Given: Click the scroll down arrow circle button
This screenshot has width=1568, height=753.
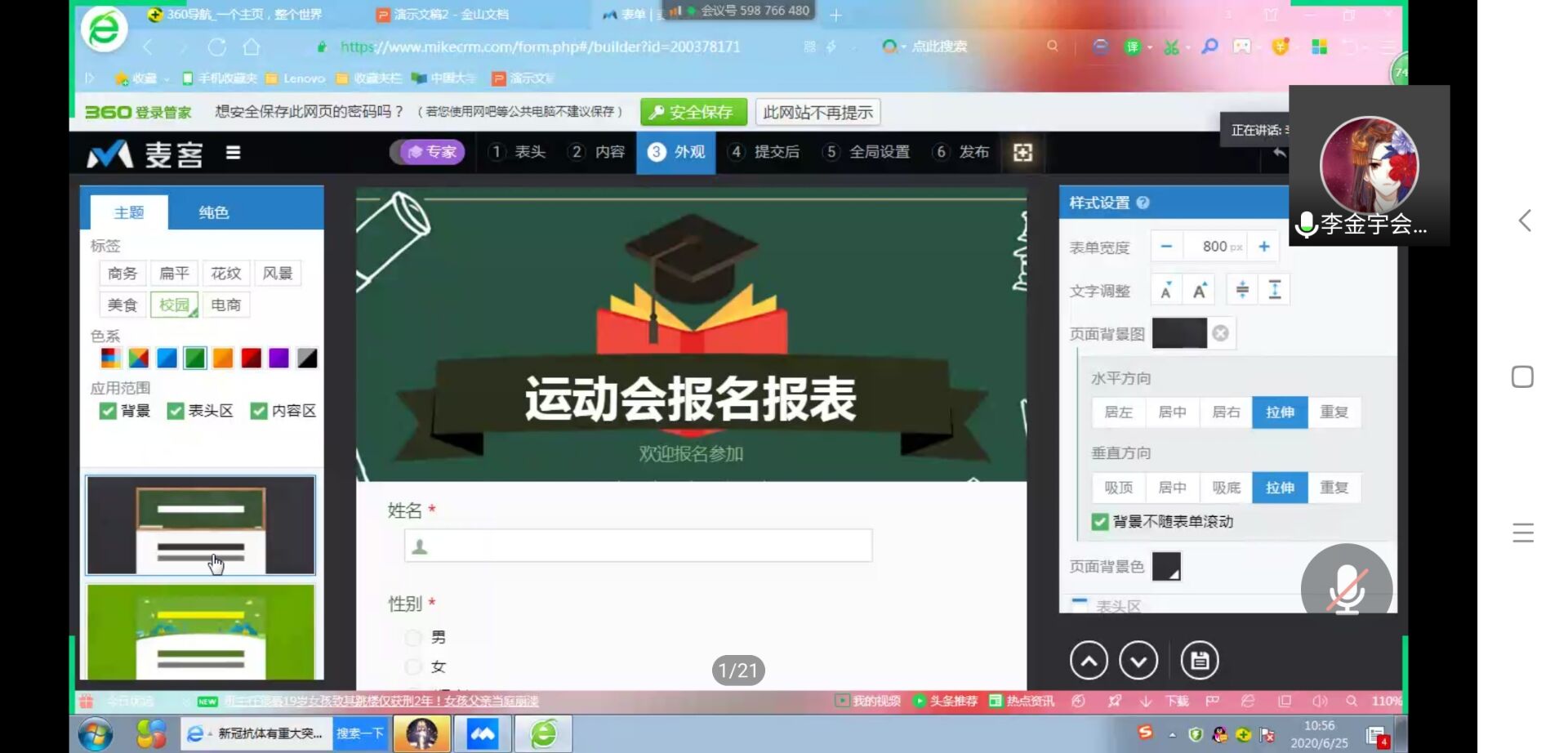Looking at the screenshot, I should (x=1138, y=661).
